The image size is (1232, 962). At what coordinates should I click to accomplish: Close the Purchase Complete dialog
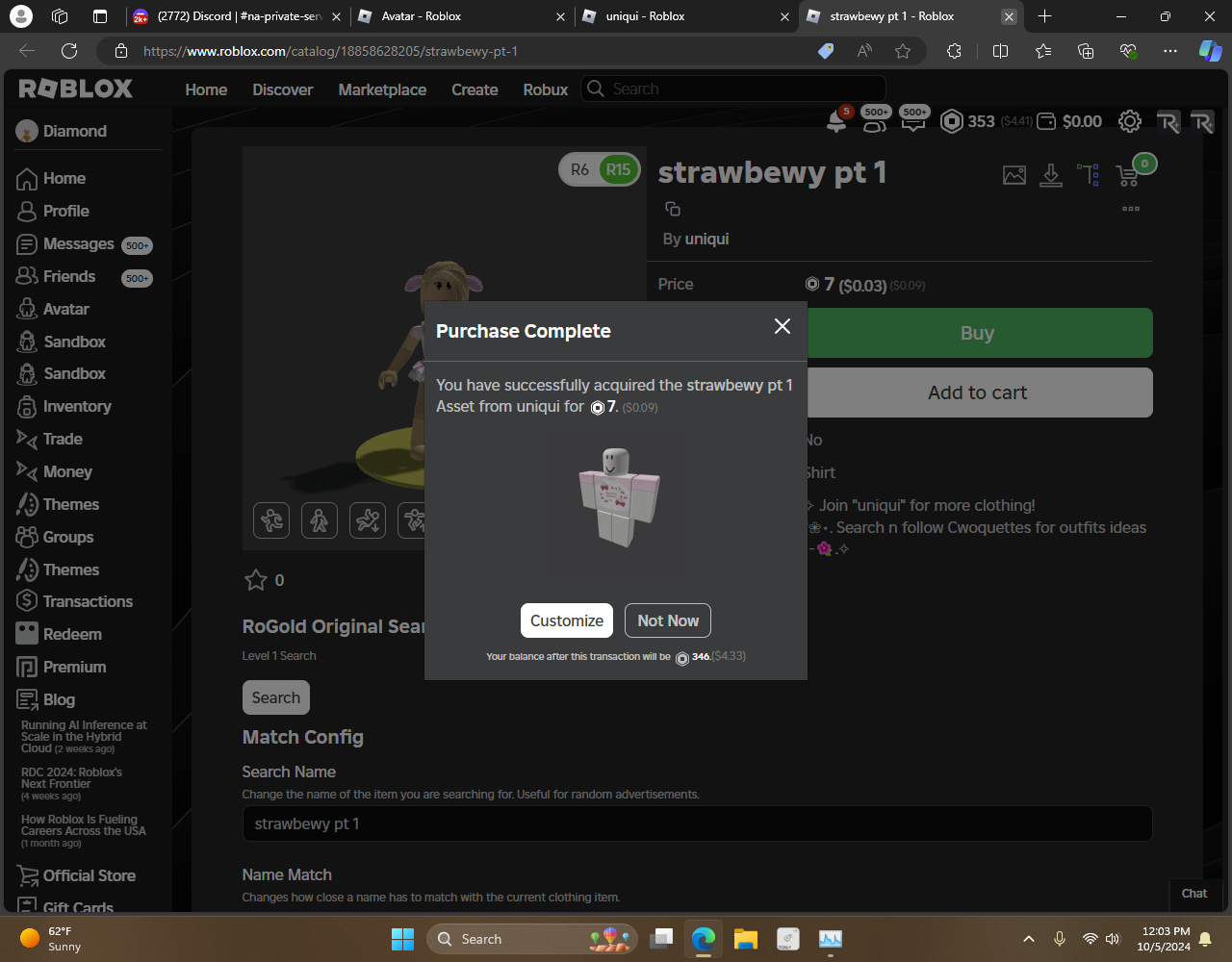pos(783,326)
